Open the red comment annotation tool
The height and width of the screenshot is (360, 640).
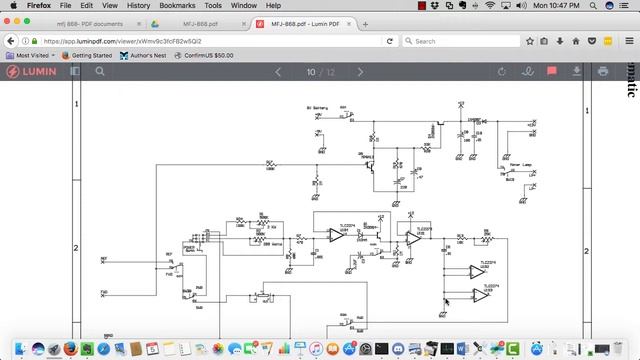pos(552,71)
